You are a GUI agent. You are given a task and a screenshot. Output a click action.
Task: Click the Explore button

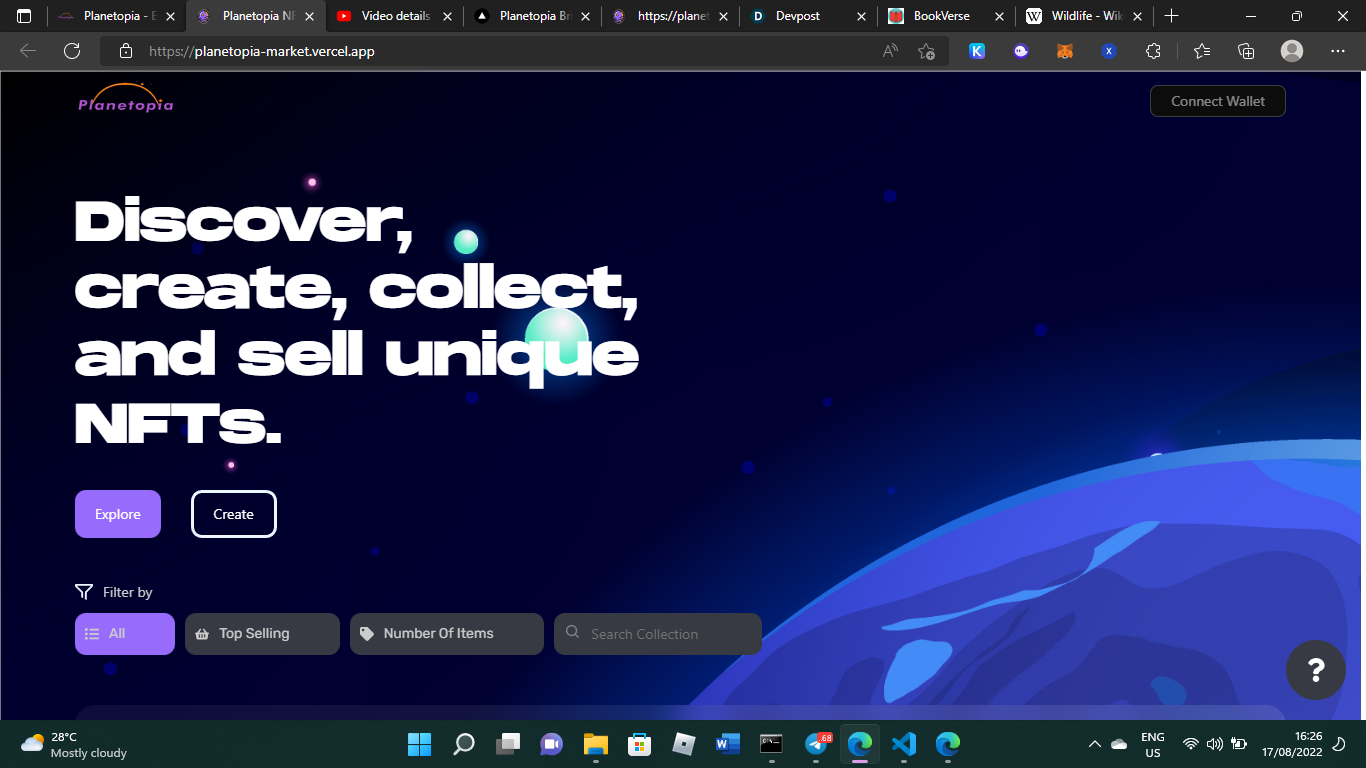pos(118,514)
